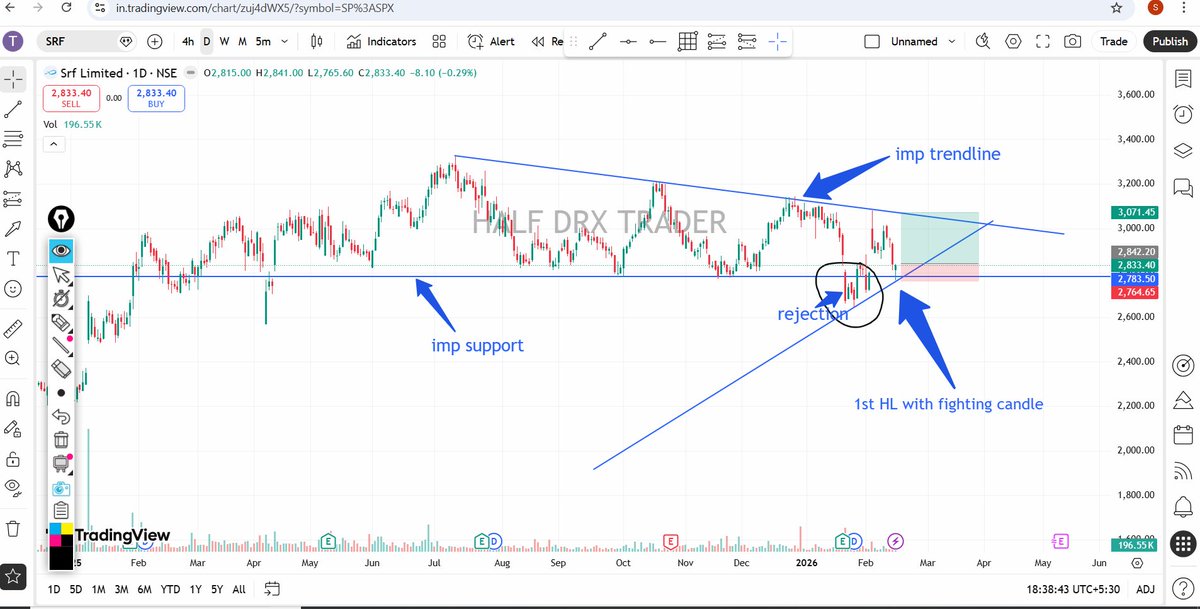Screen dimensions: 1200x609
Task: Select the YTD date range
Action: 170,589
